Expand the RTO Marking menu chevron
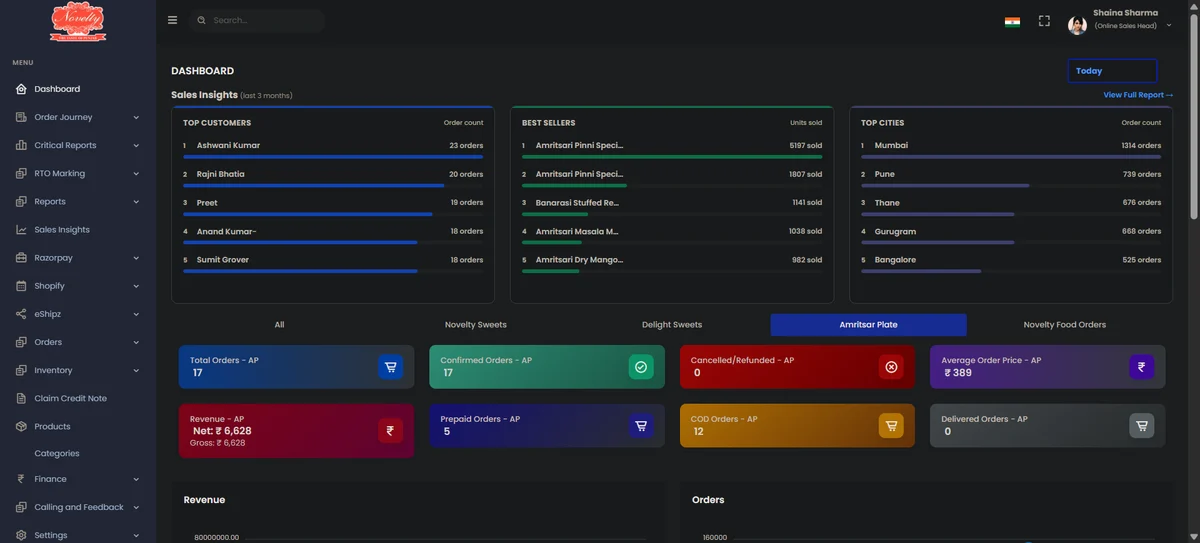1200x543 pixels. pyautogui.click(x=136, y=173)
